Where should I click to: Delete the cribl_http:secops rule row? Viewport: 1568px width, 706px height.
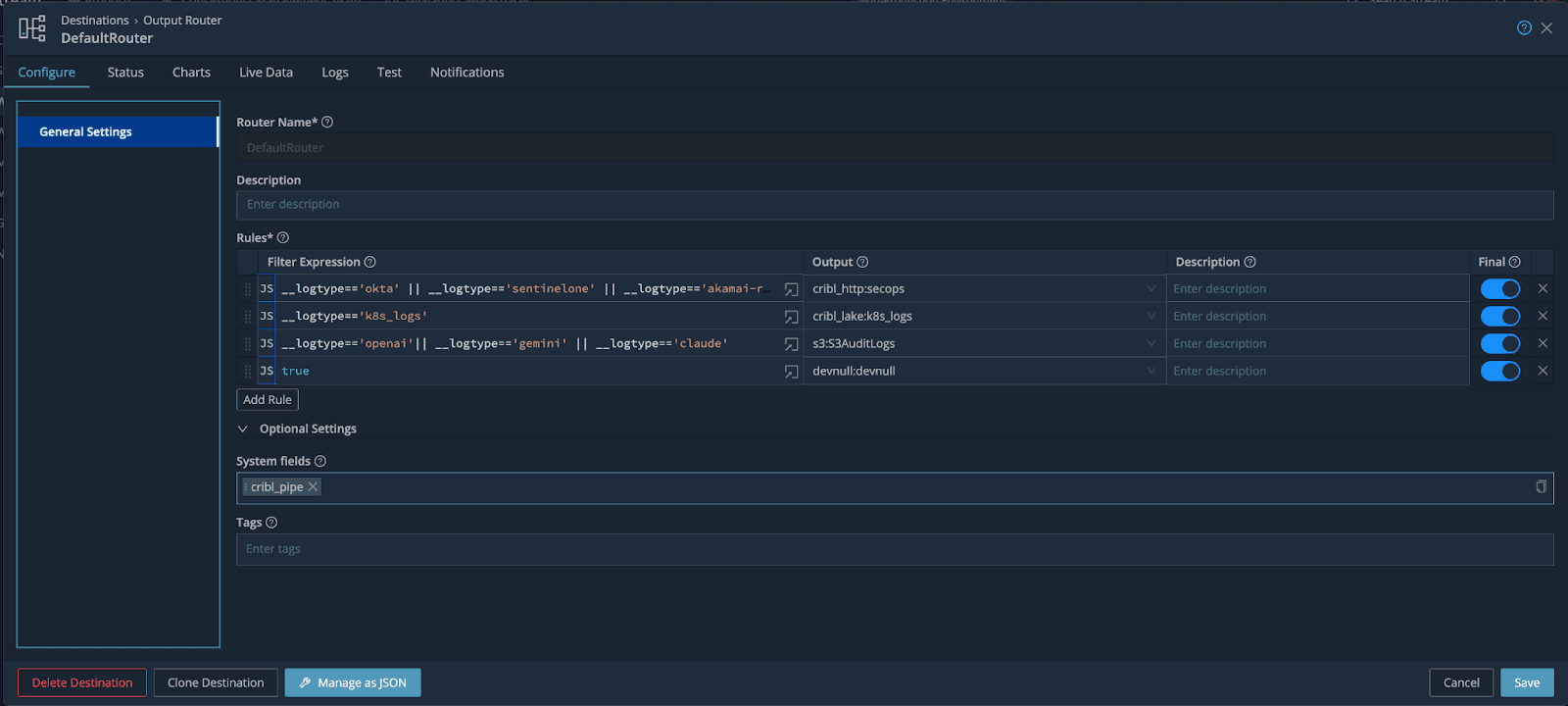tap(1543, 288)
